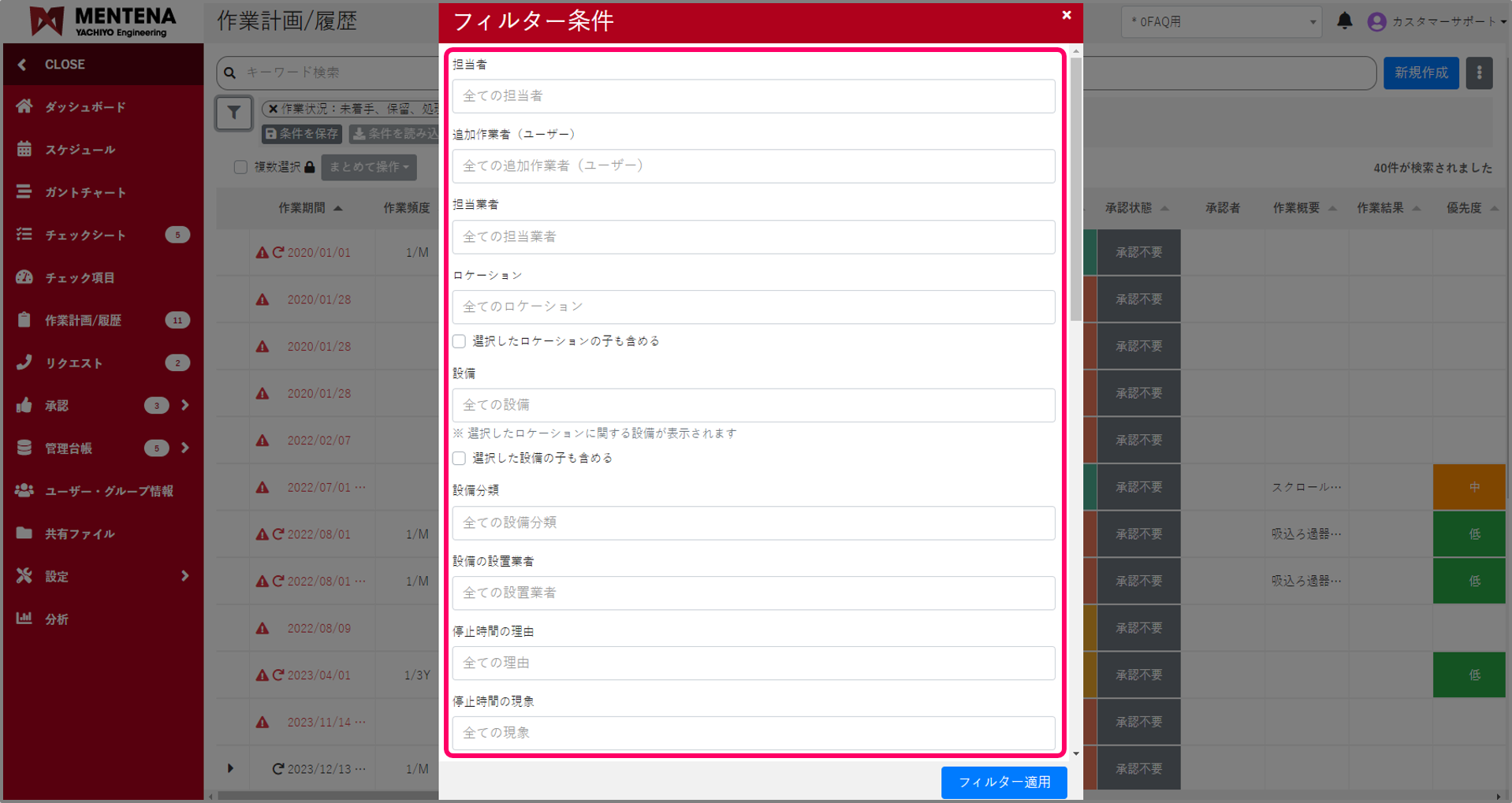Open the 共有ファイル sidebar icon

24,533
